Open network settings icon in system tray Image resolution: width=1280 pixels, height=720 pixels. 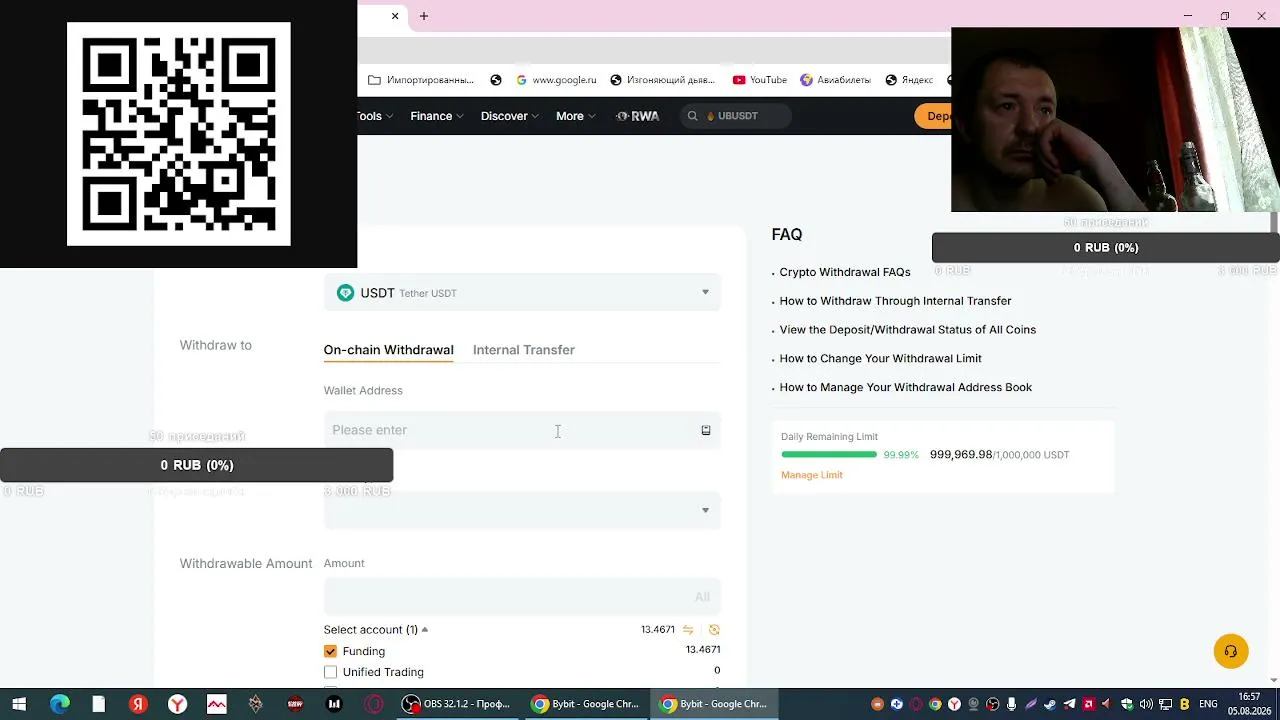click(x=1165, y=704)
